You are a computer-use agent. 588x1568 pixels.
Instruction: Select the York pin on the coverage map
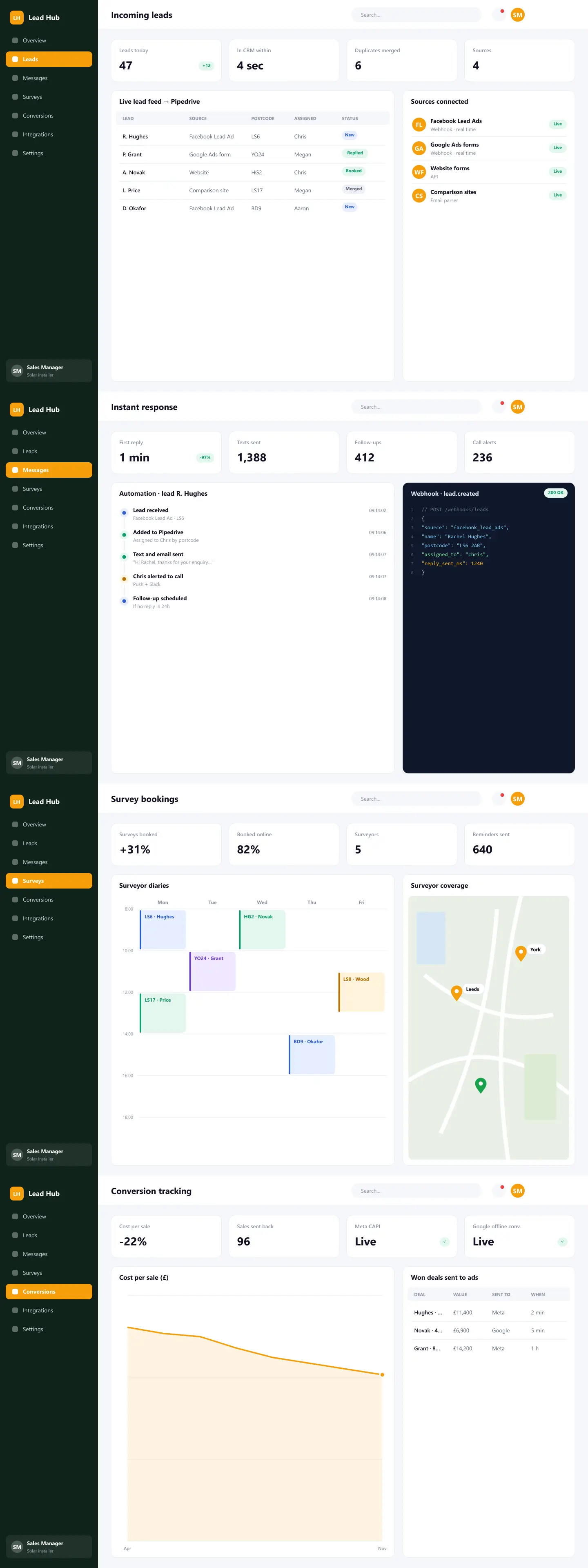click(521, 953)
